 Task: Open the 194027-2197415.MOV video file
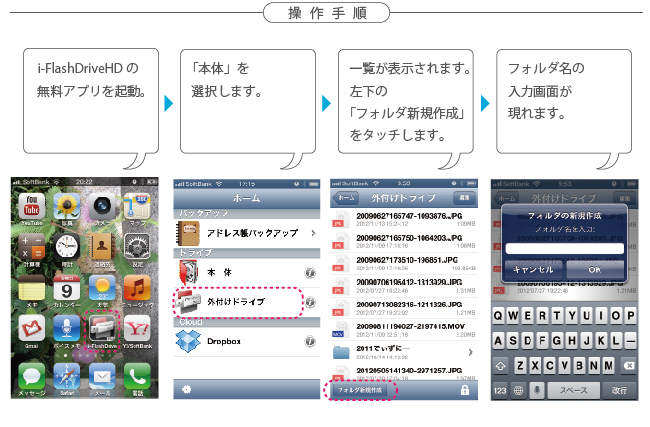404,330
